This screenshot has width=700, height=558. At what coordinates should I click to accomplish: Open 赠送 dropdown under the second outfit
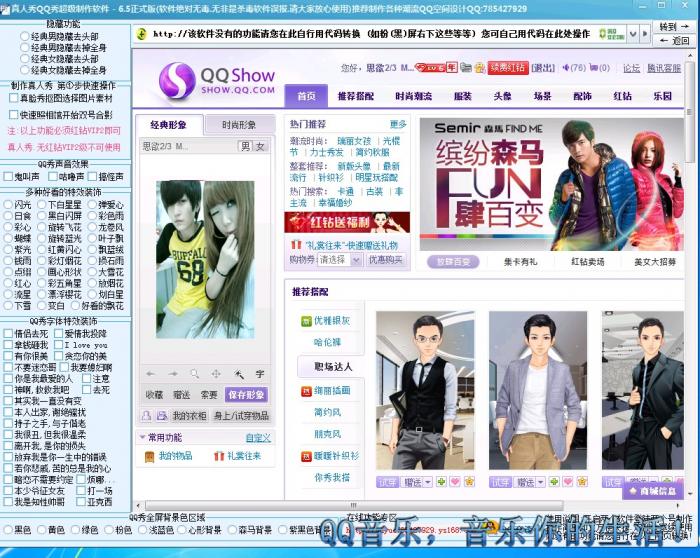[x=541, y=482]
